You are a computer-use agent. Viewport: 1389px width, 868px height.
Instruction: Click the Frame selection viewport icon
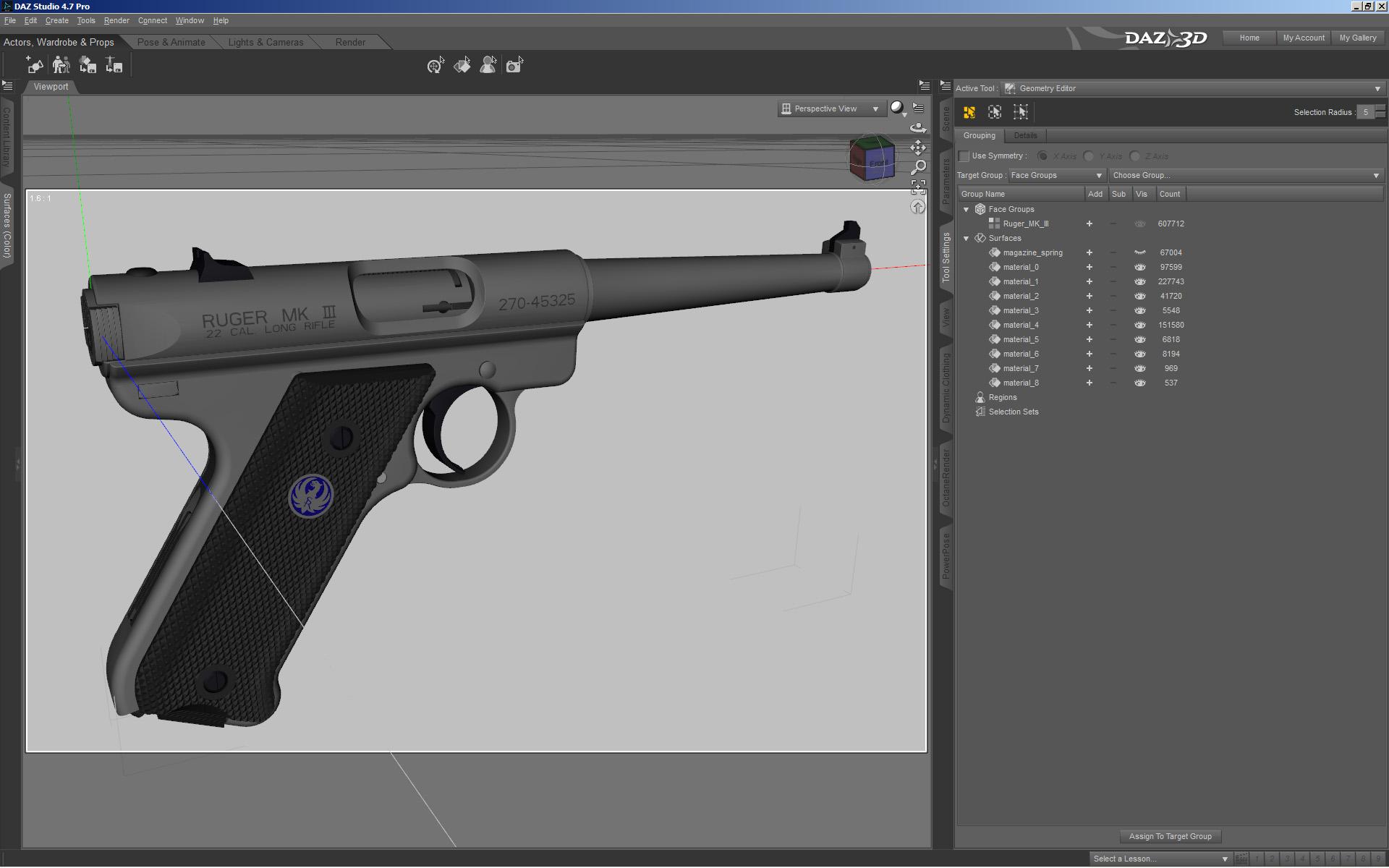click(918, 188)
